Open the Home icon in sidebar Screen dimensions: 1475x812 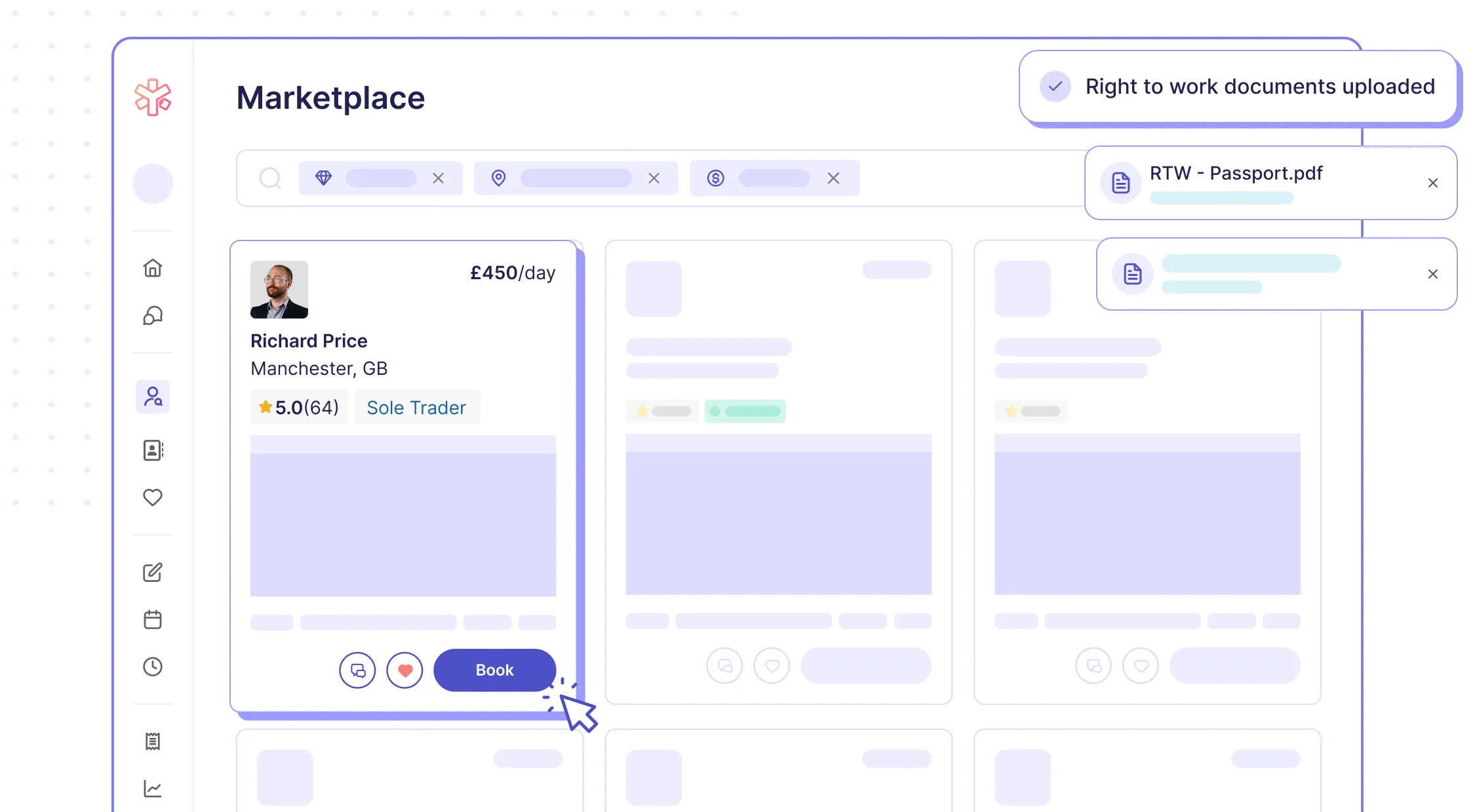(153, 268)
